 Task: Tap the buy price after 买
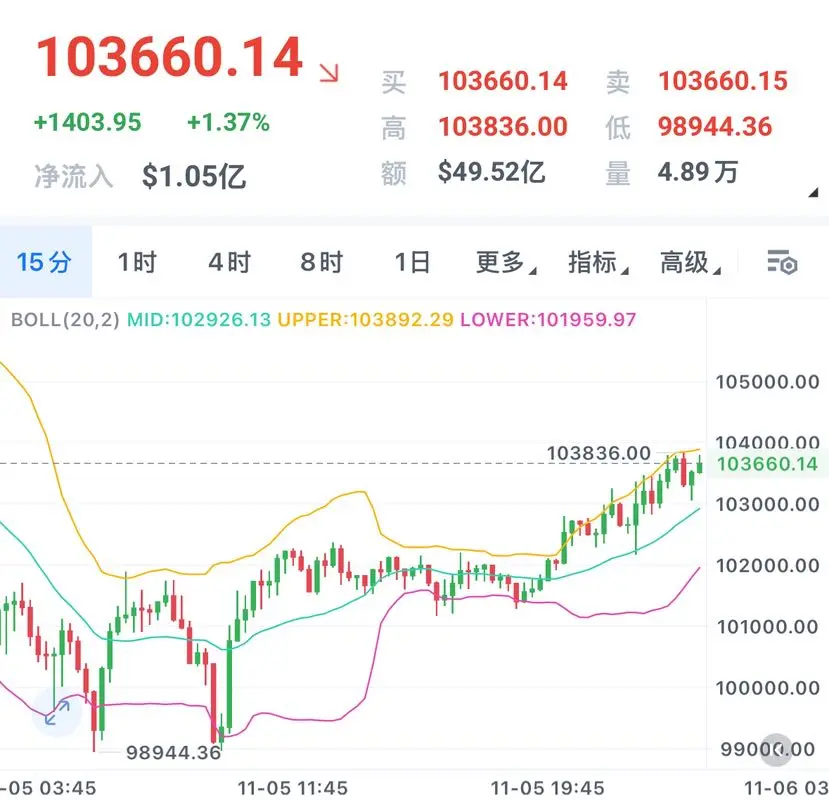503,81
